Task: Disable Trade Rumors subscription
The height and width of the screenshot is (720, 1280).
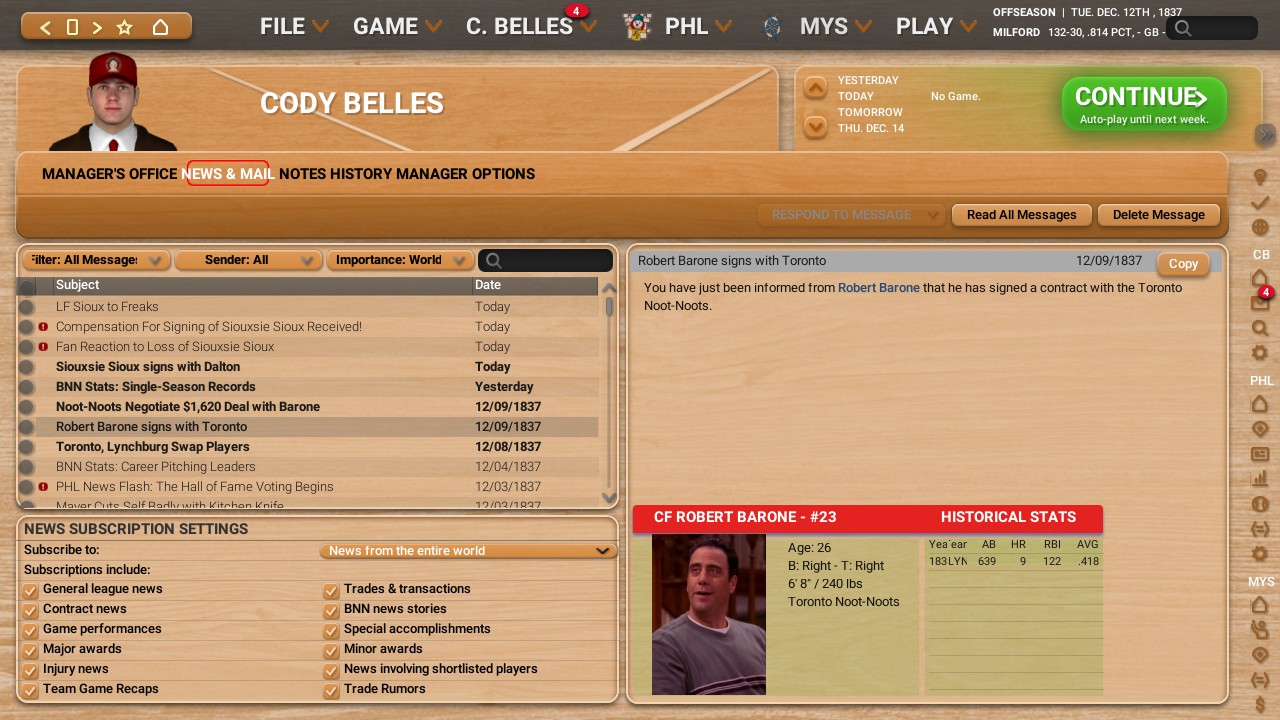Action: point(331,691)
